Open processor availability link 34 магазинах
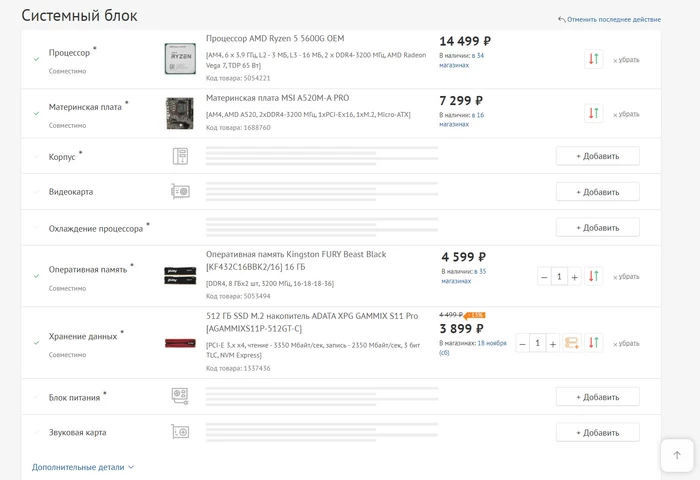 tap(461, 60)
